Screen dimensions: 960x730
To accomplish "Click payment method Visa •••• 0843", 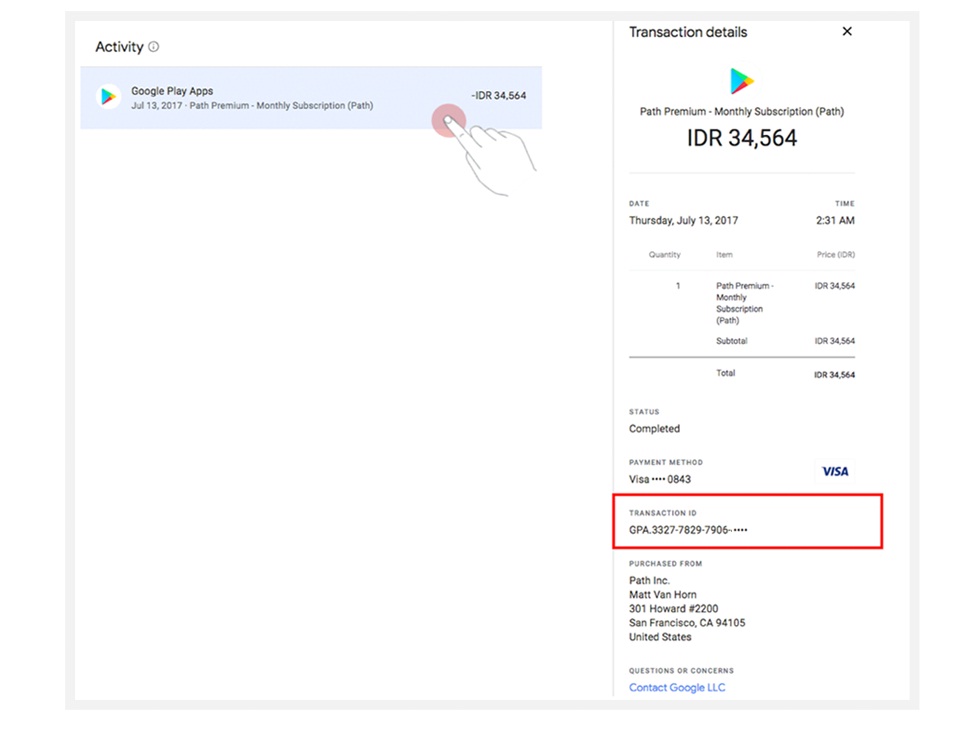I will click(x=659, y=479).
